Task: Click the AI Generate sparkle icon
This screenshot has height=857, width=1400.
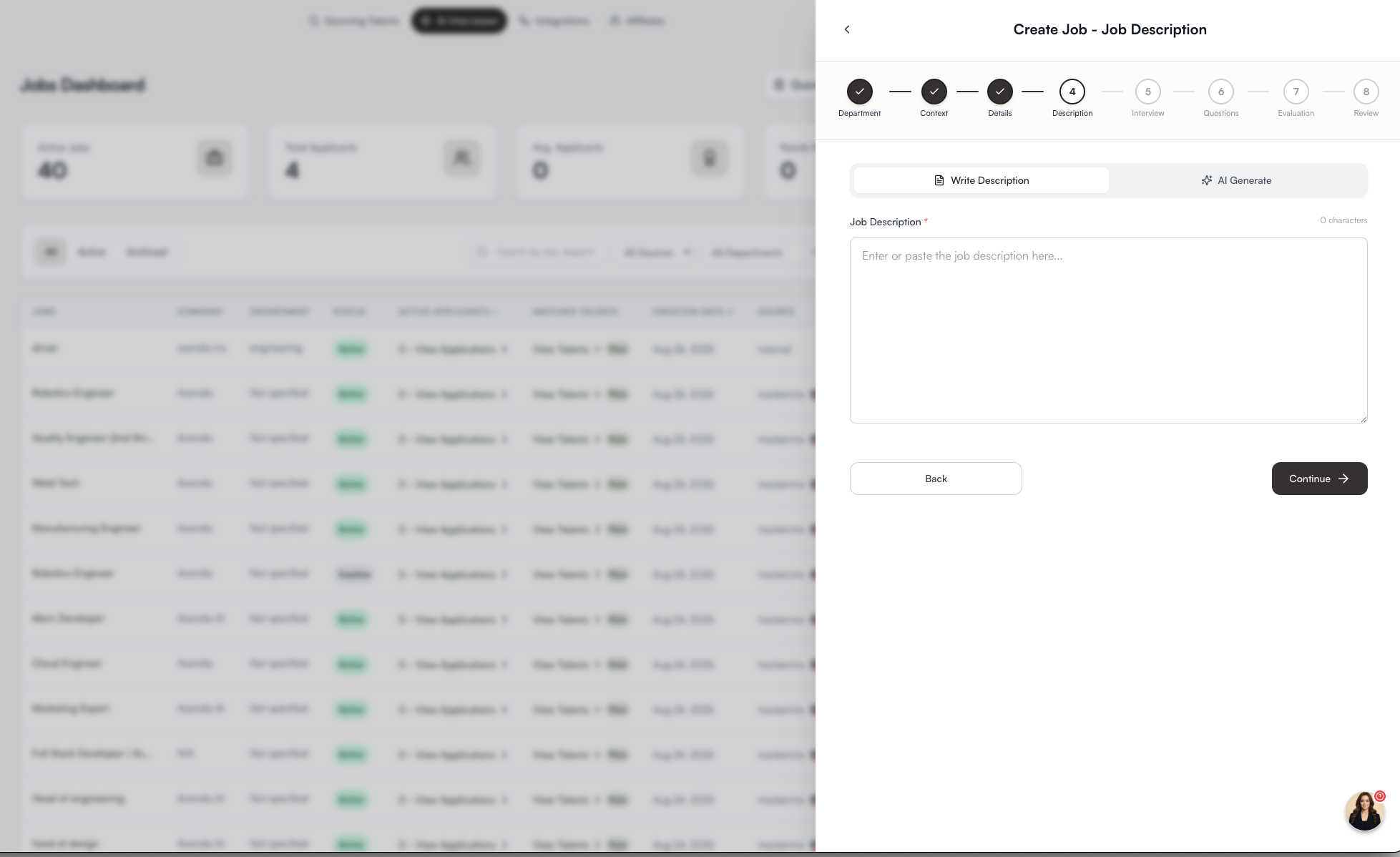Action: [1206, 180]
